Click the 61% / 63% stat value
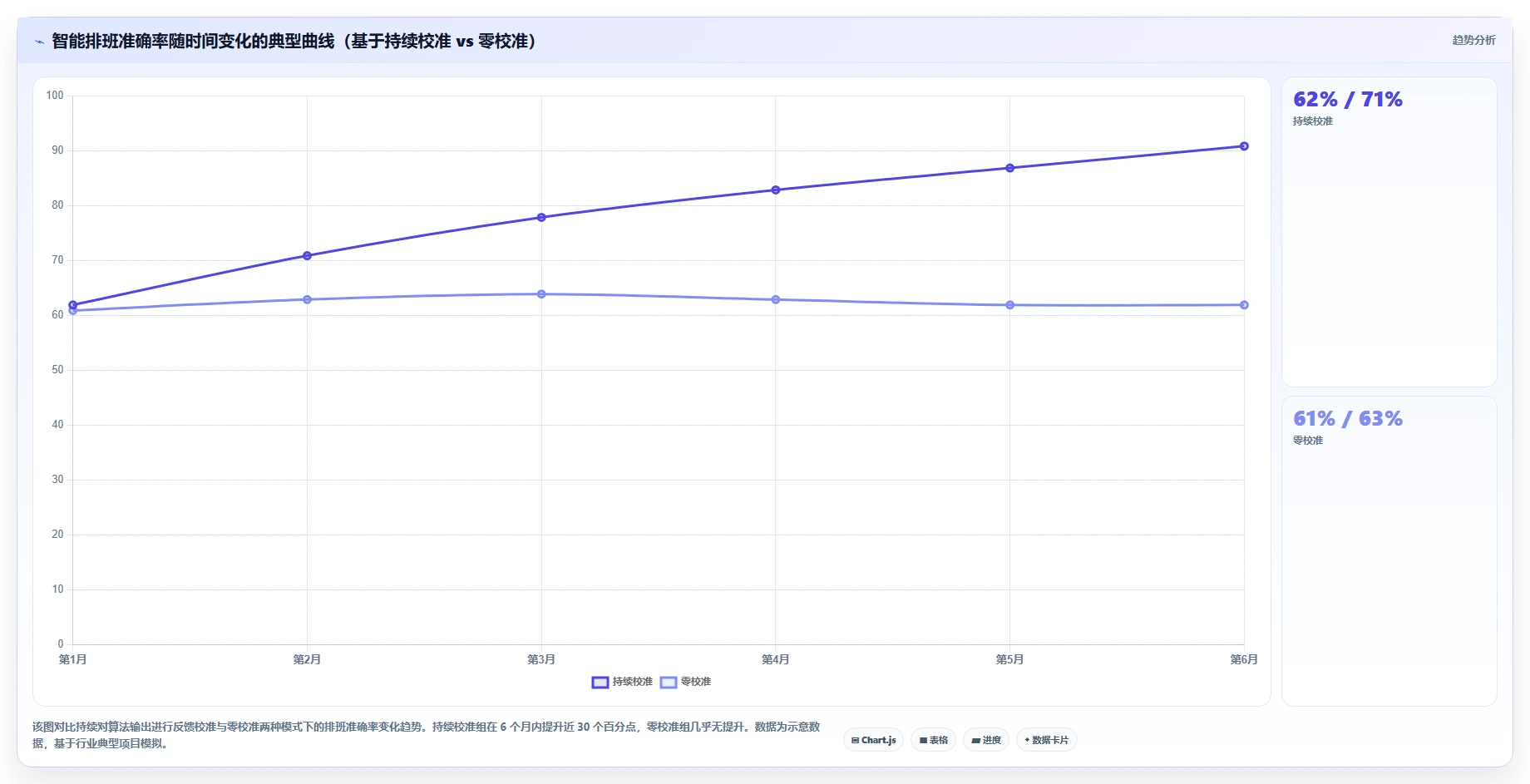 [x=1348, y=419]
